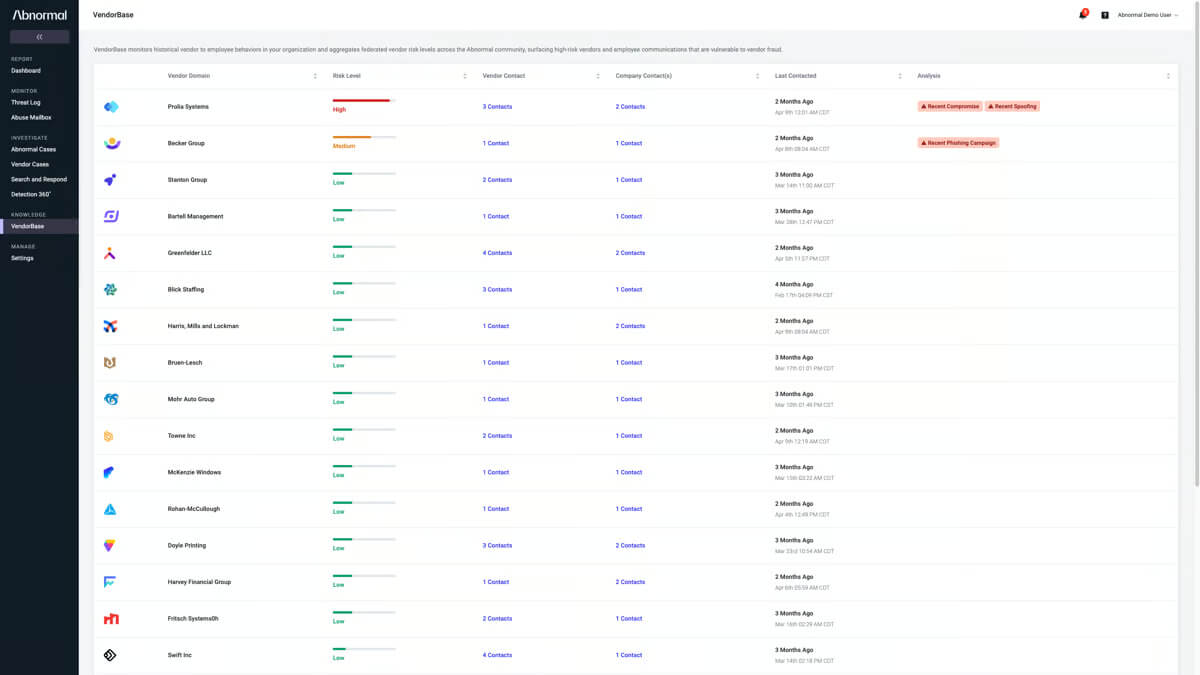Click the High risk bar for Prolia Systems
Screen dimensions: 1200x675
364,100
